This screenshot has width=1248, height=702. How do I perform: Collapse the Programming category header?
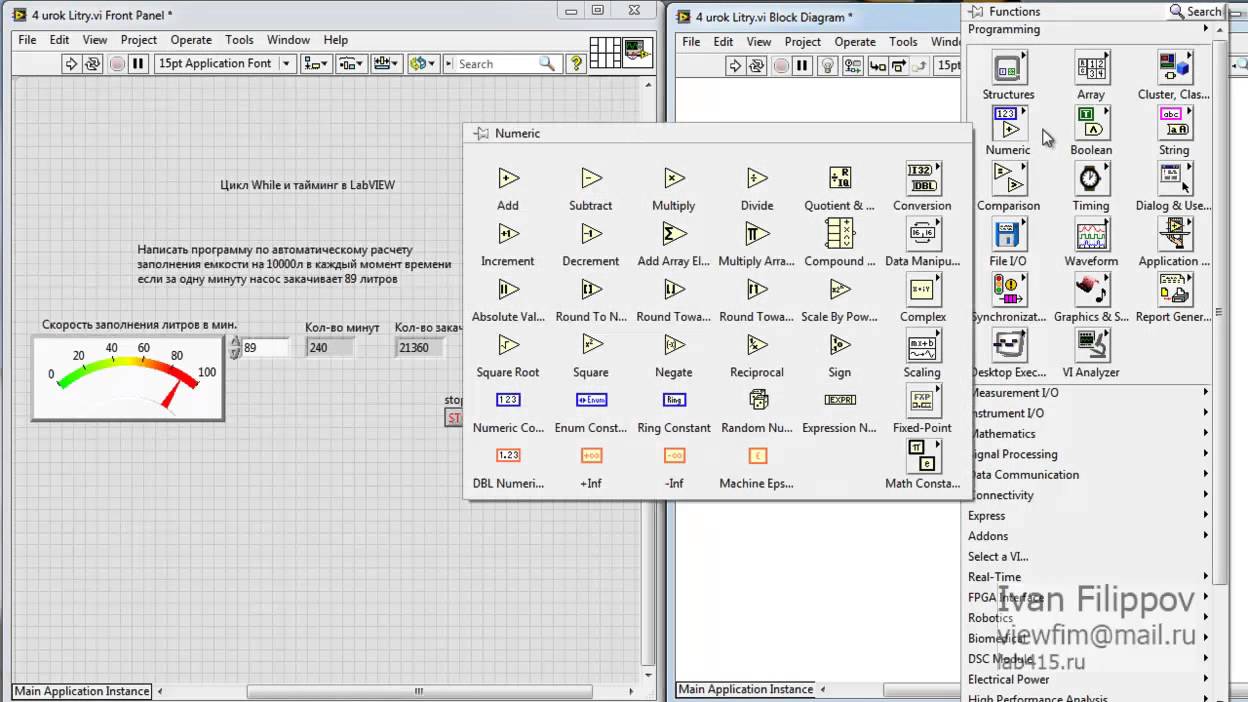click(x=1090, y=30)
